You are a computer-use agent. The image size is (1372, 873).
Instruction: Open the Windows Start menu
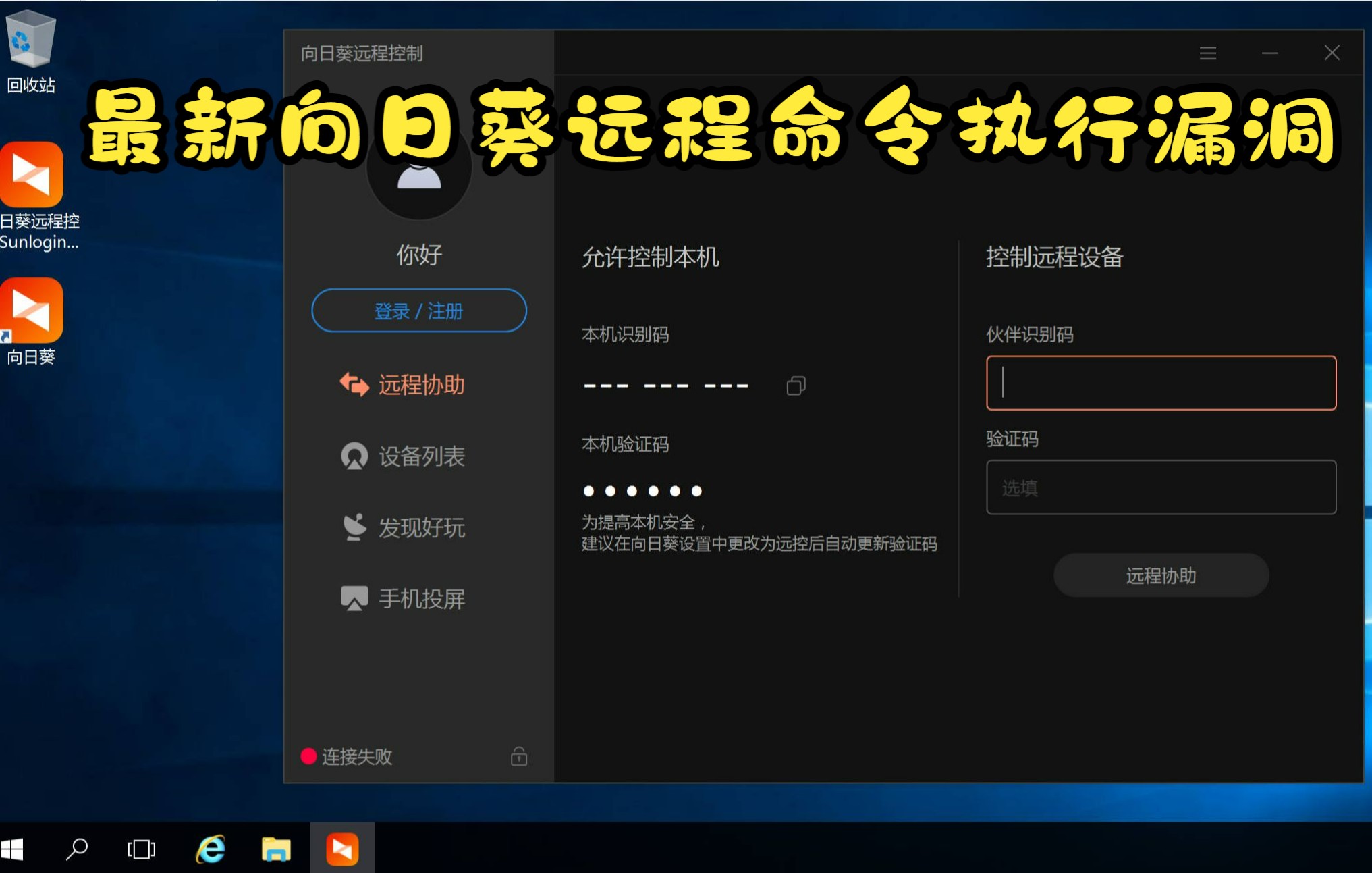[x=12, y=849]
